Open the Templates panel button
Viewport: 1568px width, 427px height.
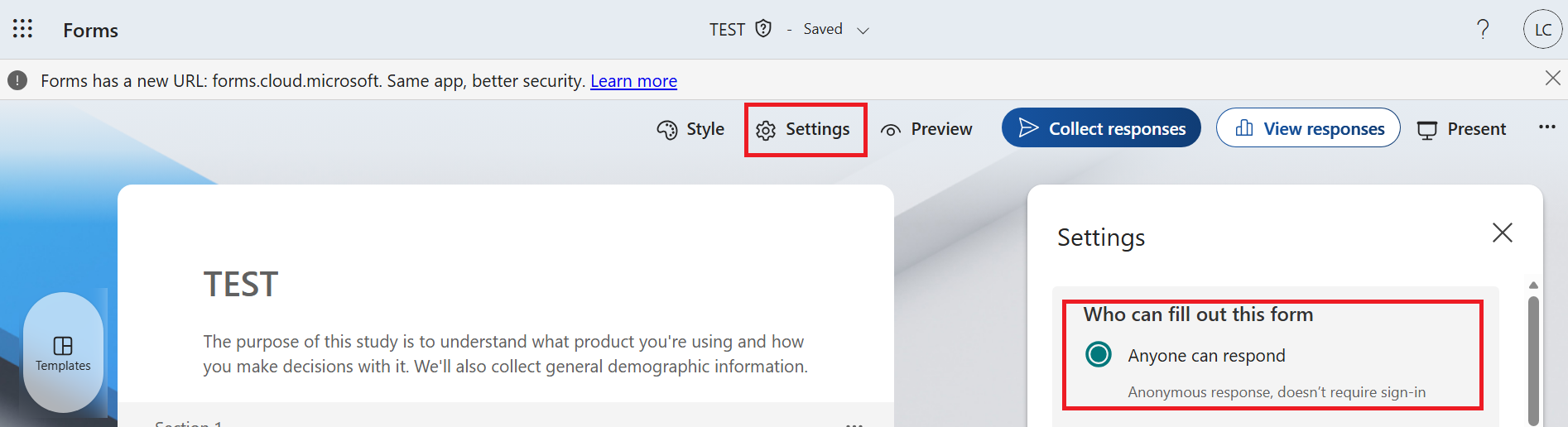pyautogui.click(x=64, y=353)
